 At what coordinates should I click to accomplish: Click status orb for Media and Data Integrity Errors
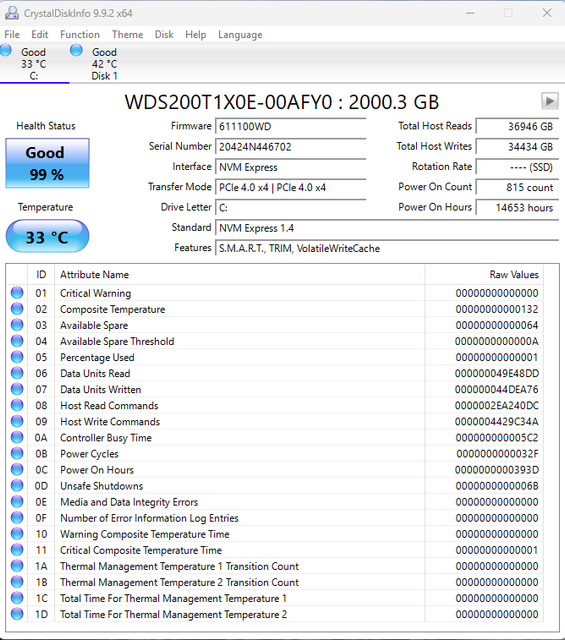[x=17, y=502]
